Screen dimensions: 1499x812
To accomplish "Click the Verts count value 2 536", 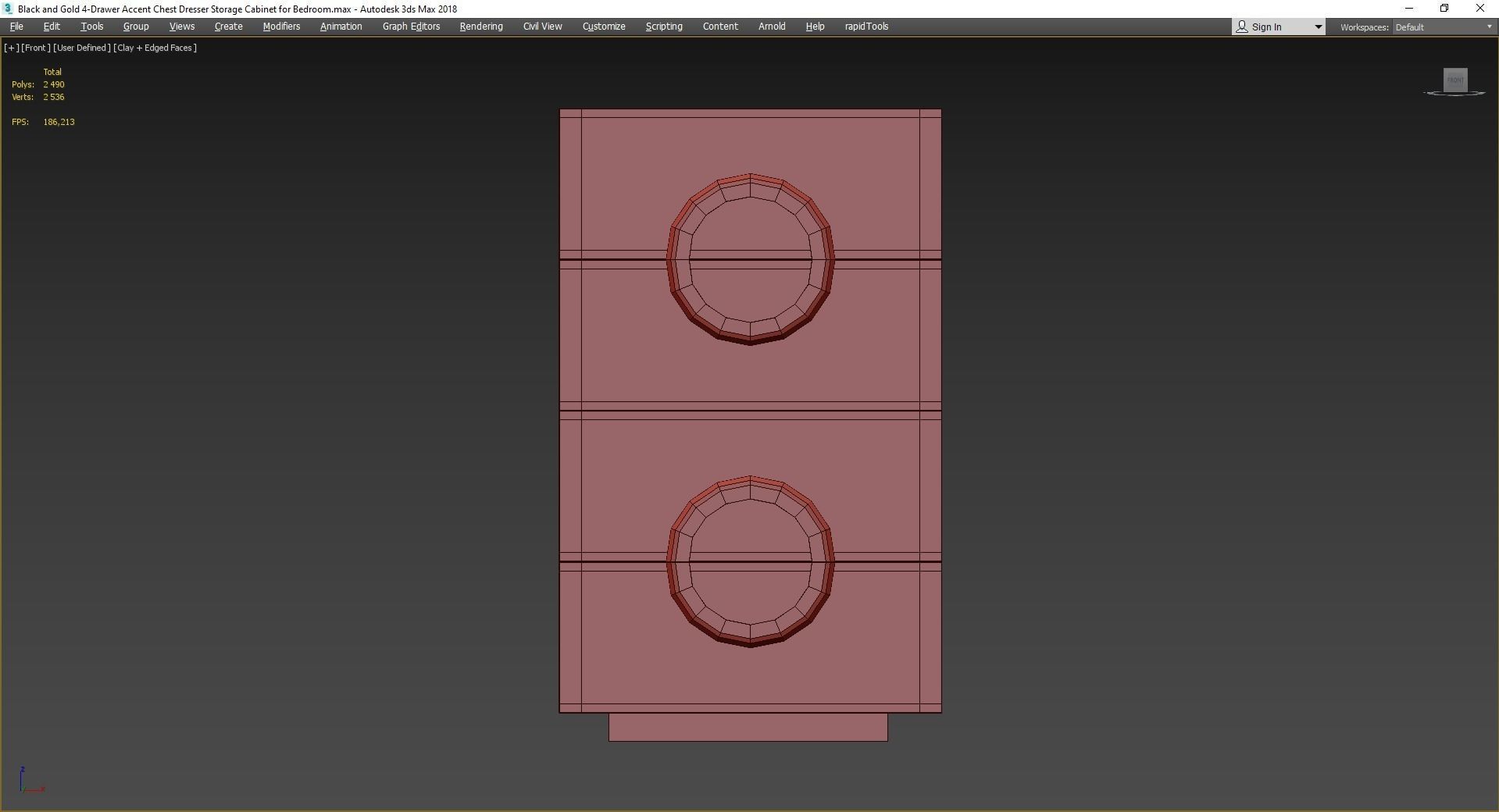I will [54, 97].
